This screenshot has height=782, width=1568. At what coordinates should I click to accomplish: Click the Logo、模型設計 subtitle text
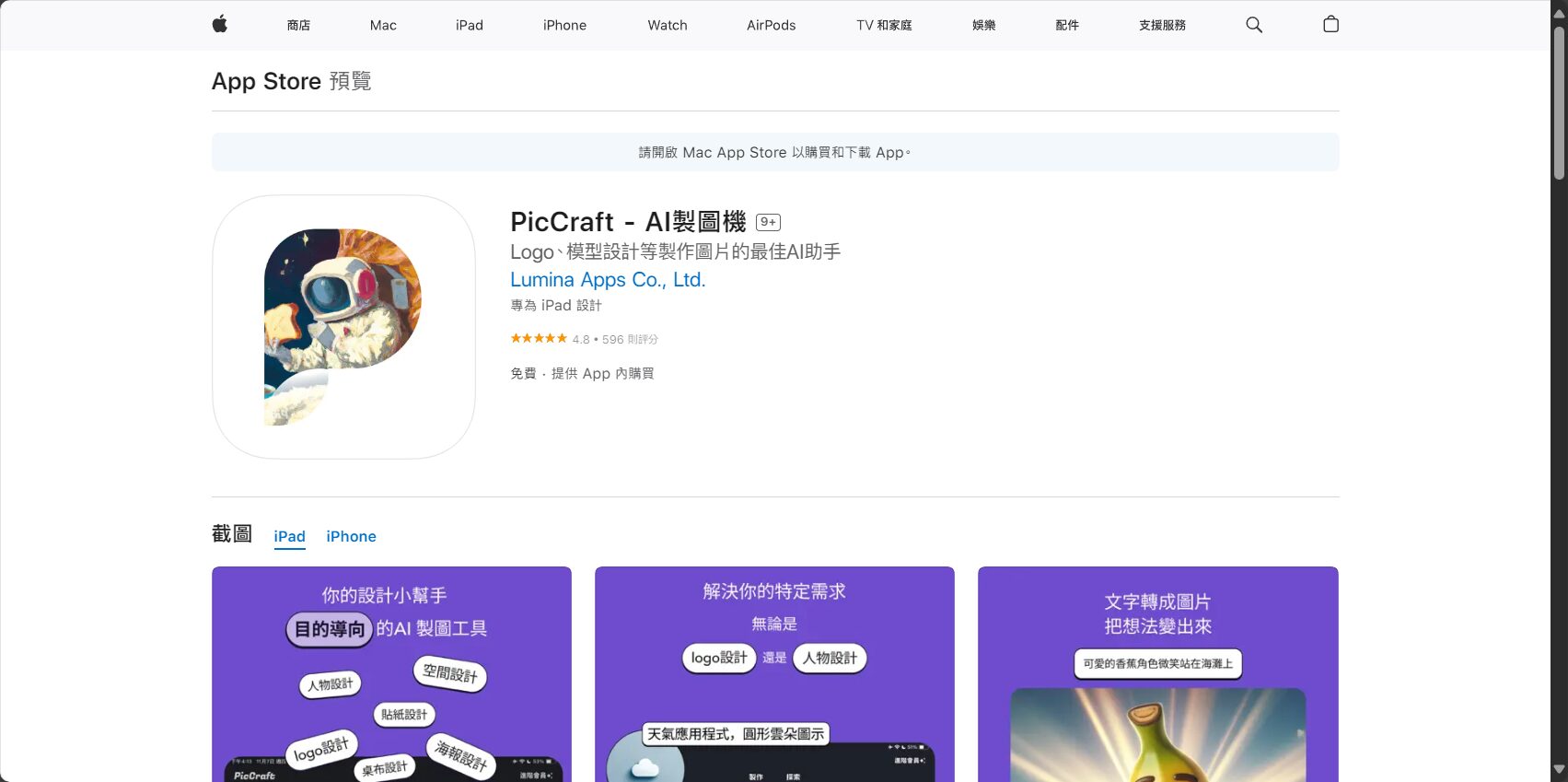pyautogui.click(x=675, y=251)
